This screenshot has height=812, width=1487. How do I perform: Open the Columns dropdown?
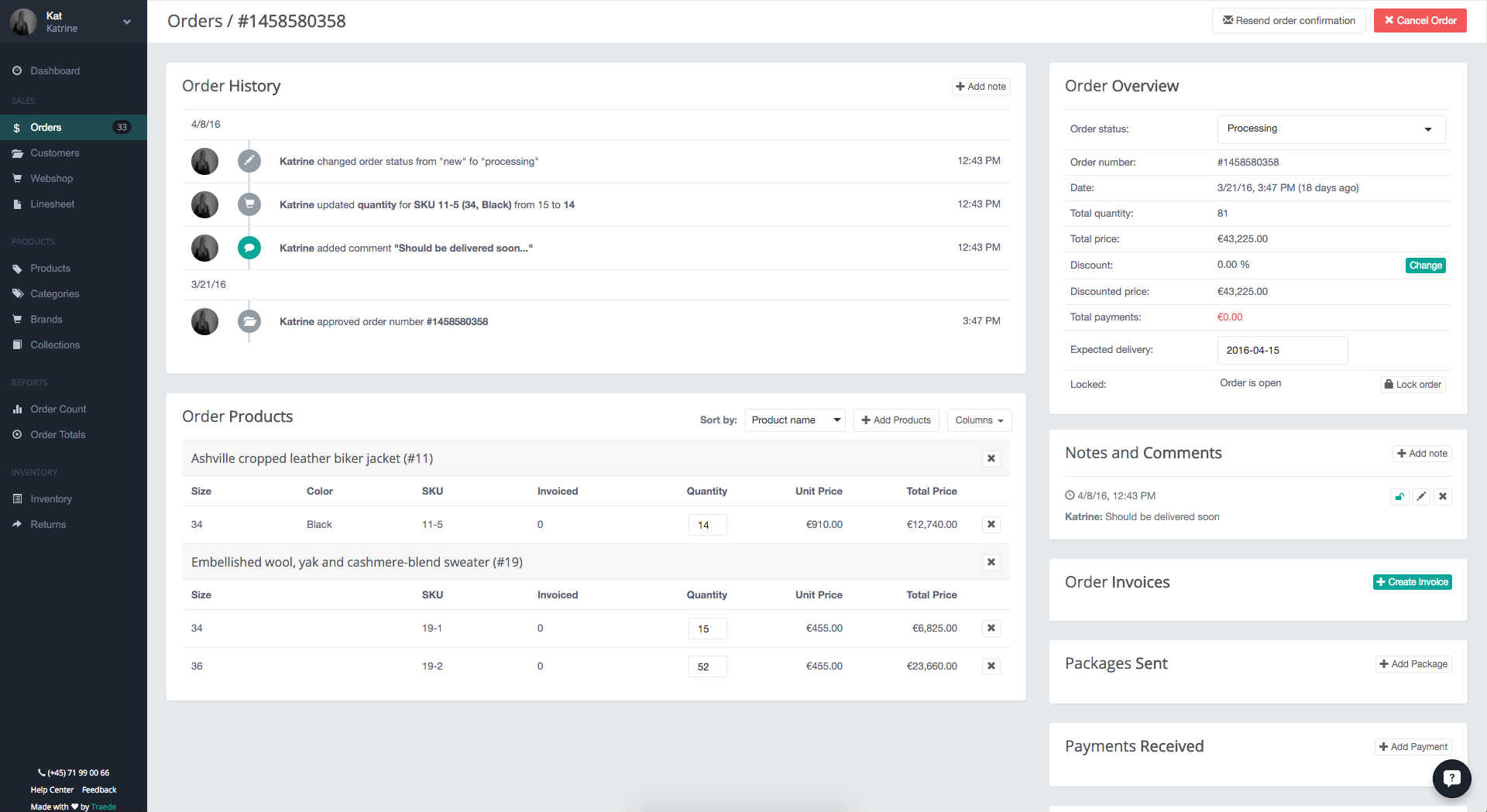(x=979, y=420)
